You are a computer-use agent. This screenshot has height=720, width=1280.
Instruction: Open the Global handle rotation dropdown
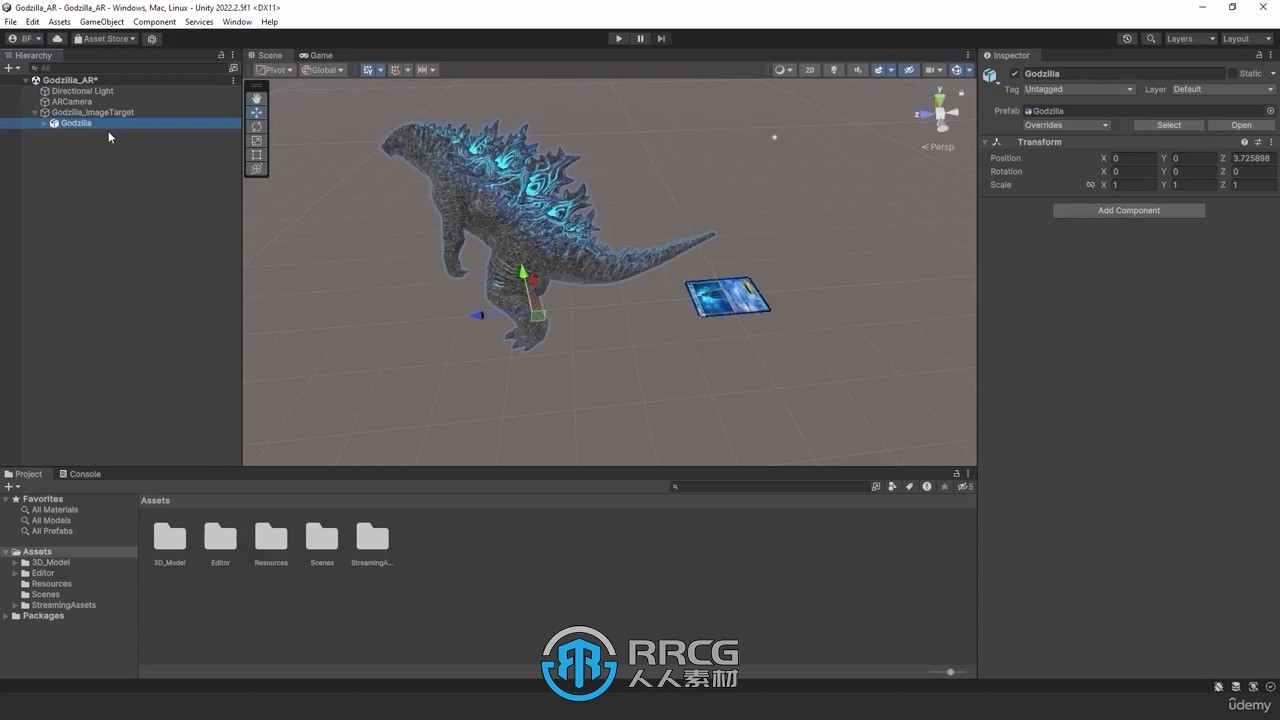[323, 70]
